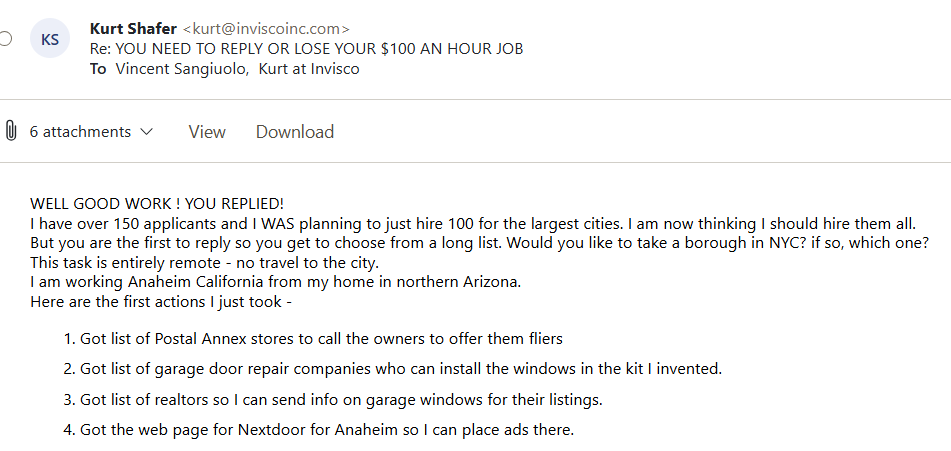Click View to preview attachments

[x=207, y=132]
